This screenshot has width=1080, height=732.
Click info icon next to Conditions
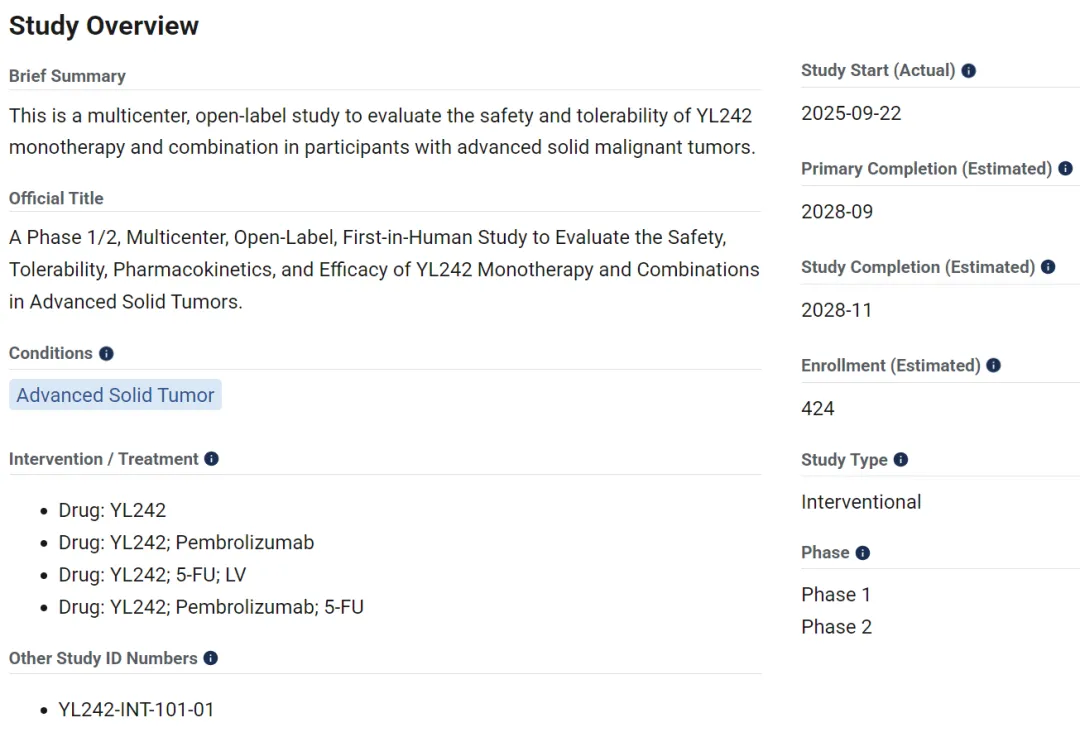pyautogui.click(x=106, y=354)
